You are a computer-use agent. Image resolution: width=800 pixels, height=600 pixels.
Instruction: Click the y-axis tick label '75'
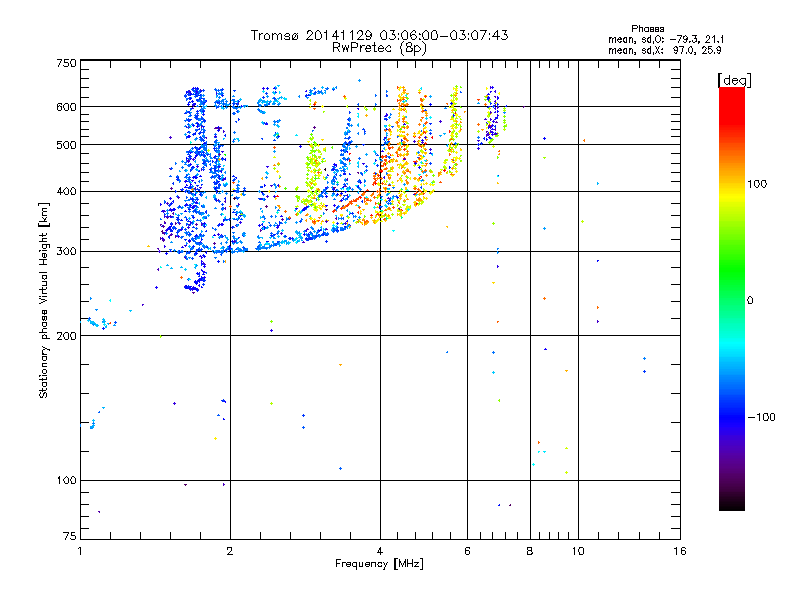point(69,536)
